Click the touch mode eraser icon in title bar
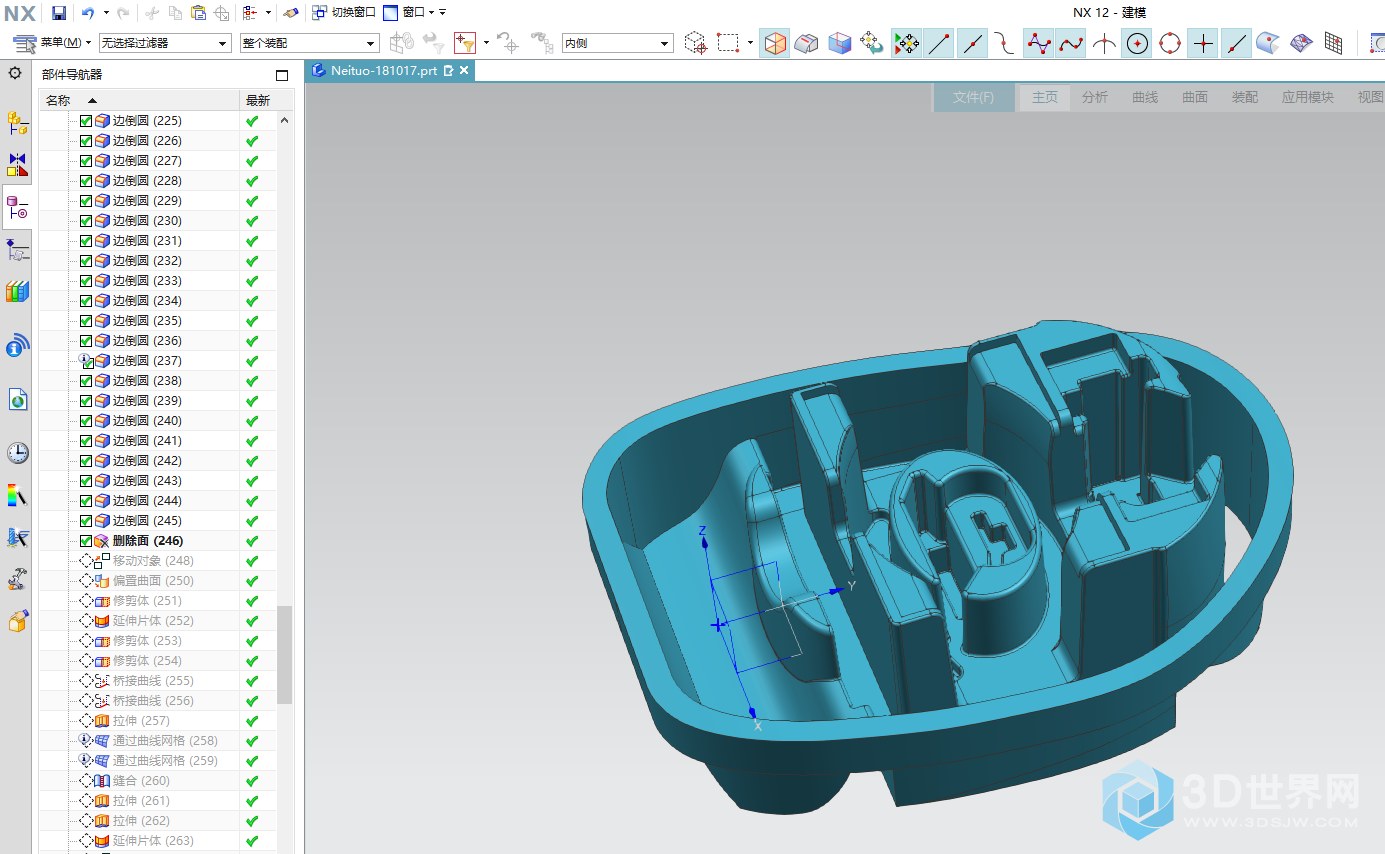1385x854 pixels. click(x=290, y=13)
